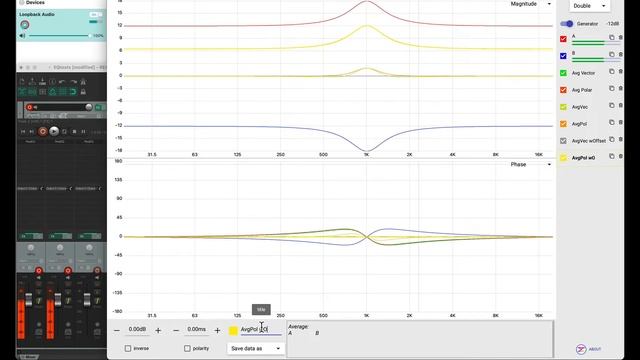Image resolution: width=640 pixels, height=360 pixels.
Task: Click the copy icon for Avg Vector
Action: pyautogui.click(x=611, y=71)
